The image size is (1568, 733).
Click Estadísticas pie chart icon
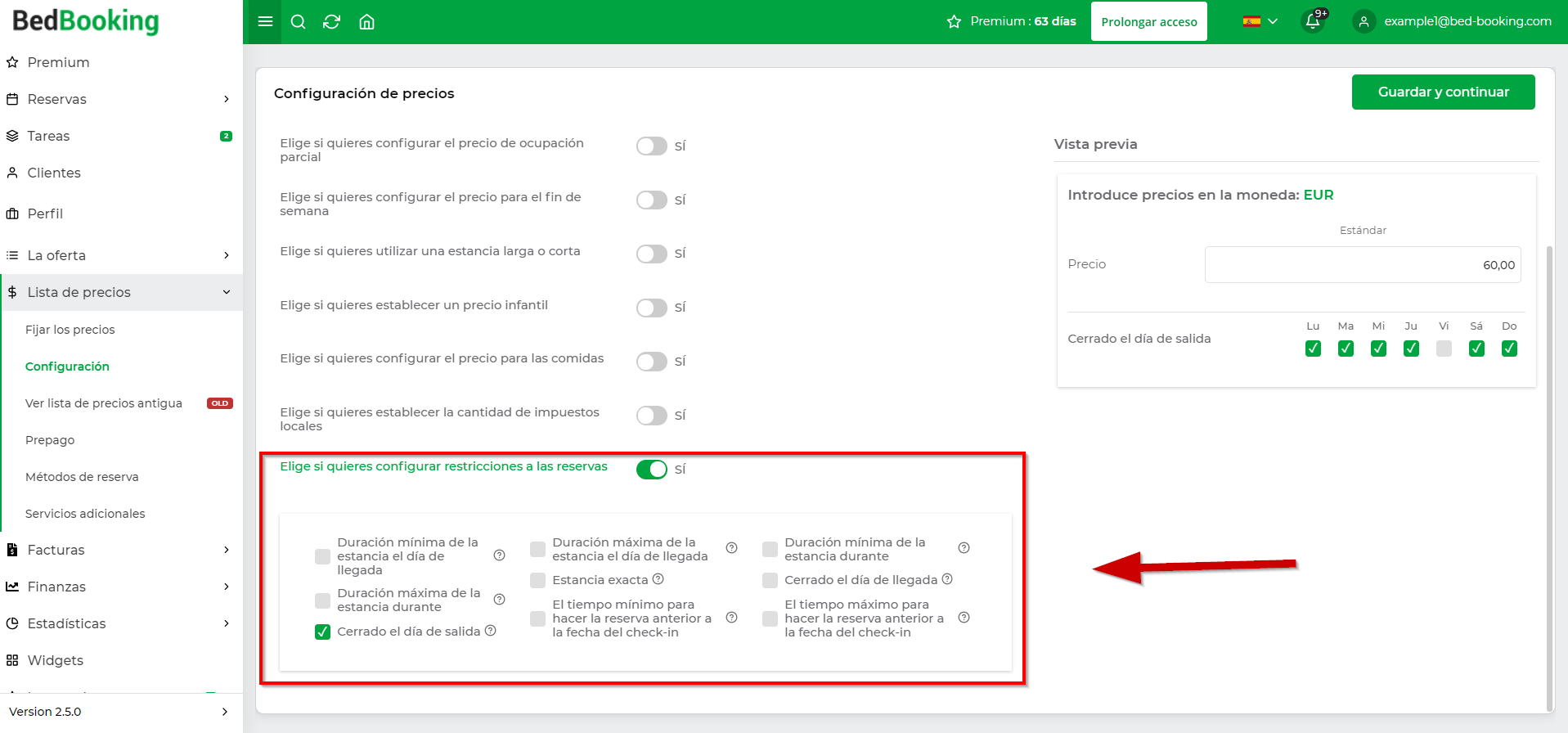tap(12, 623)
